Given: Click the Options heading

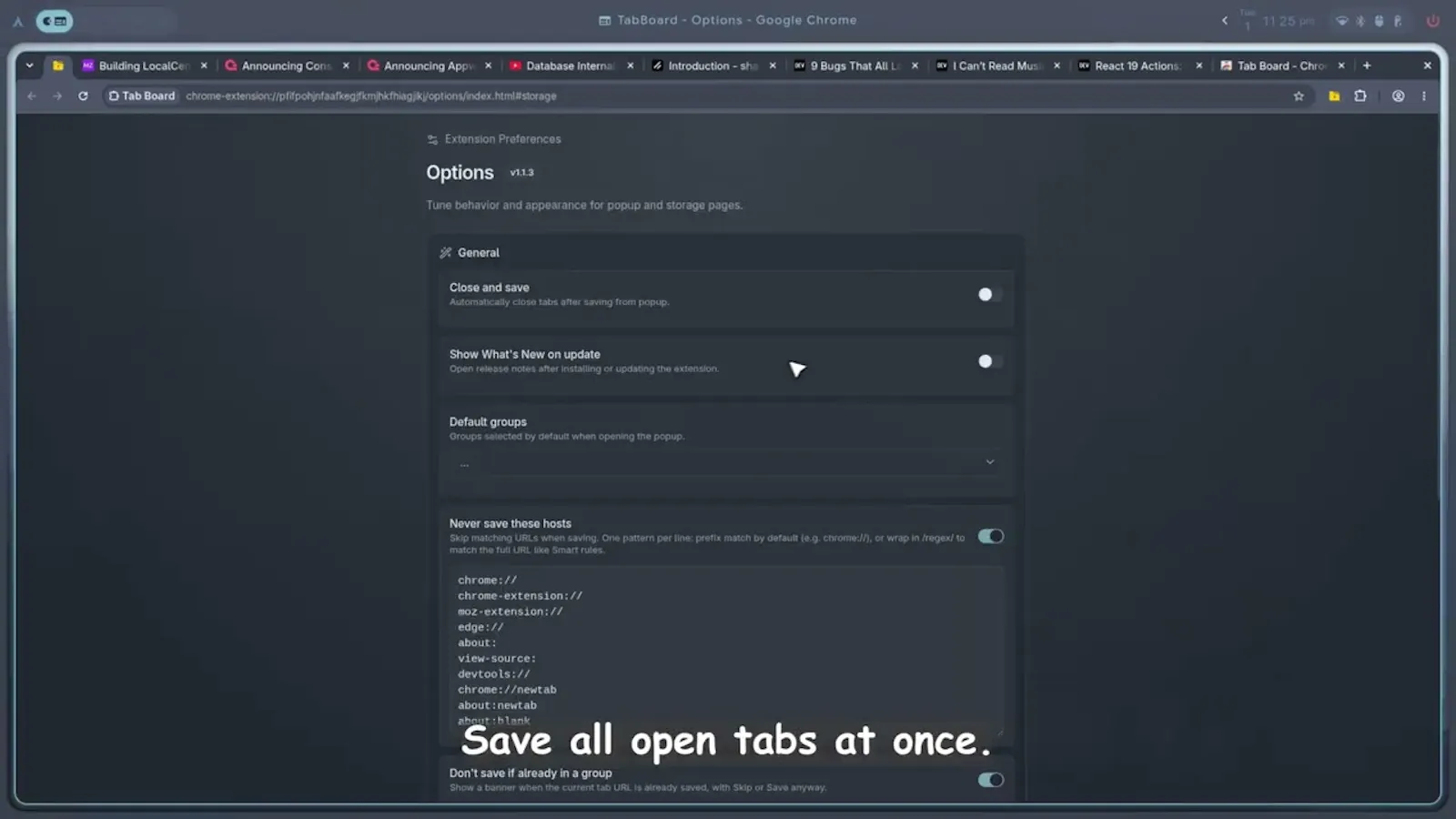Looking at the screenshot, I should click(x=460, y=172).
